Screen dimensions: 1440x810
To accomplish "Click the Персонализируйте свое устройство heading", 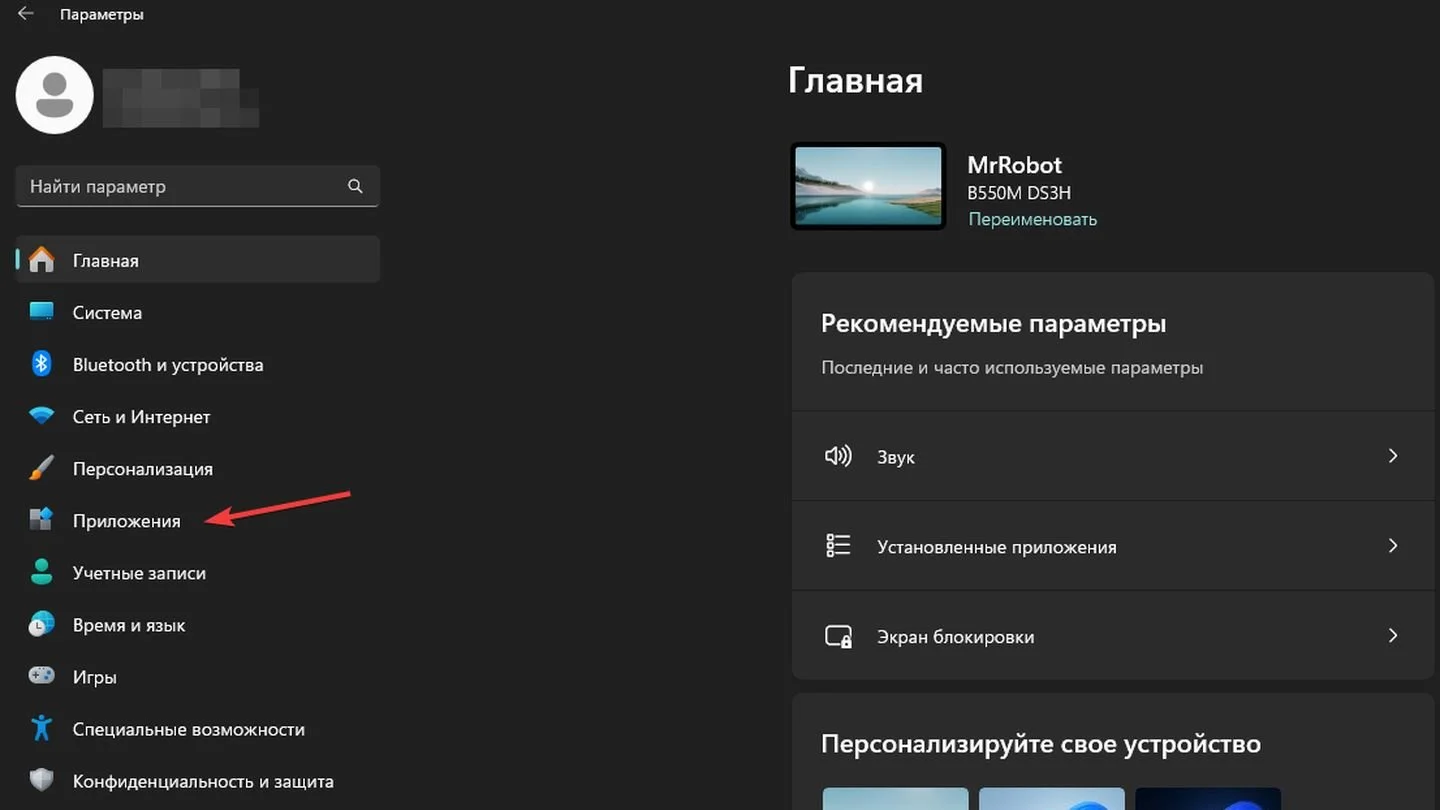I will pyautogui.click(x=1041, y=744).
